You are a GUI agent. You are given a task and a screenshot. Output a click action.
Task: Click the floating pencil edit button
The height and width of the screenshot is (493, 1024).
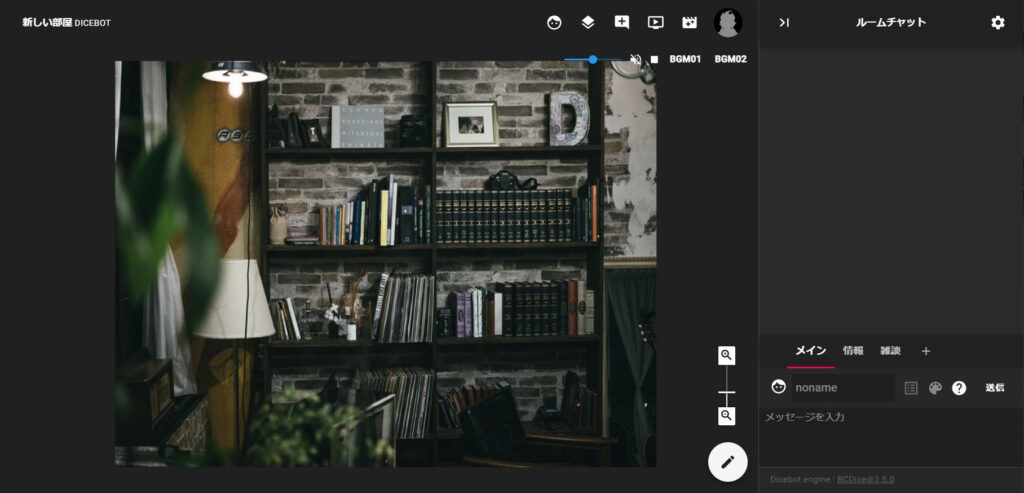(728, 461)
